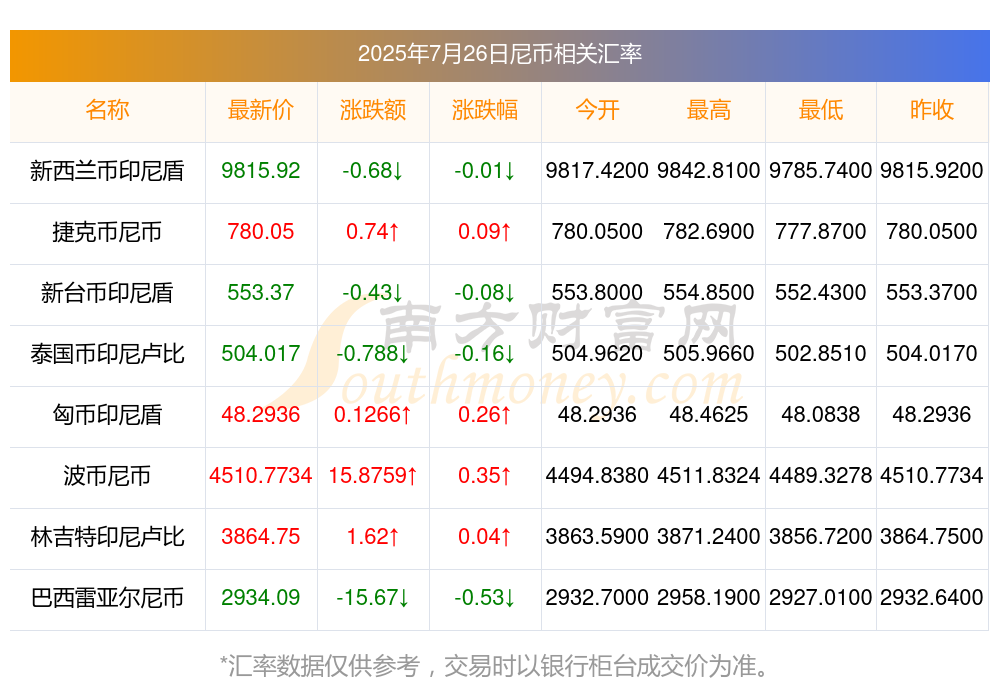Click low value 9785.7400
This screenshot has height=698, width=1000.
820,170
